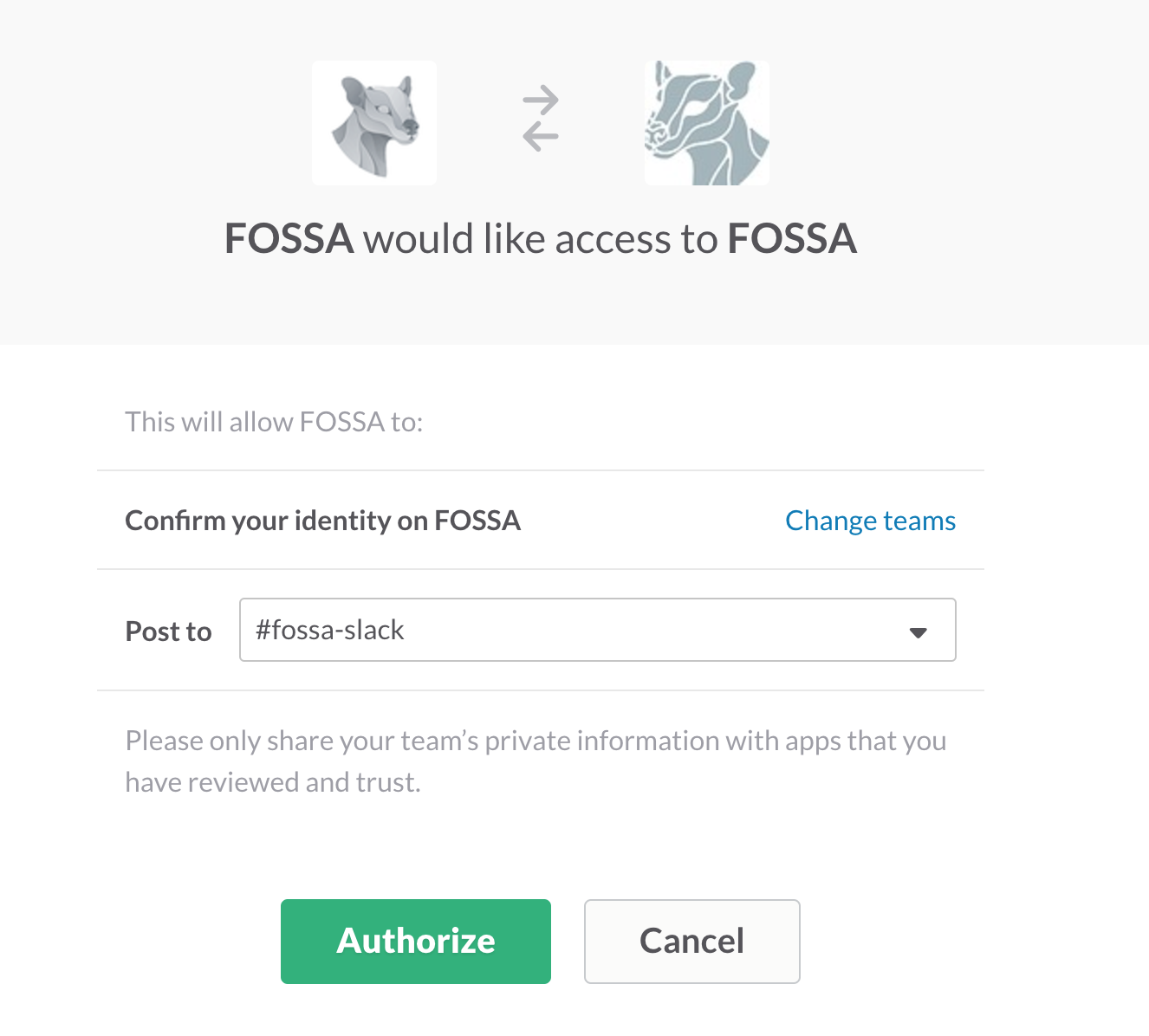Cancel the authorization request
The image size is (1149, 1036).
click(692, 942)
